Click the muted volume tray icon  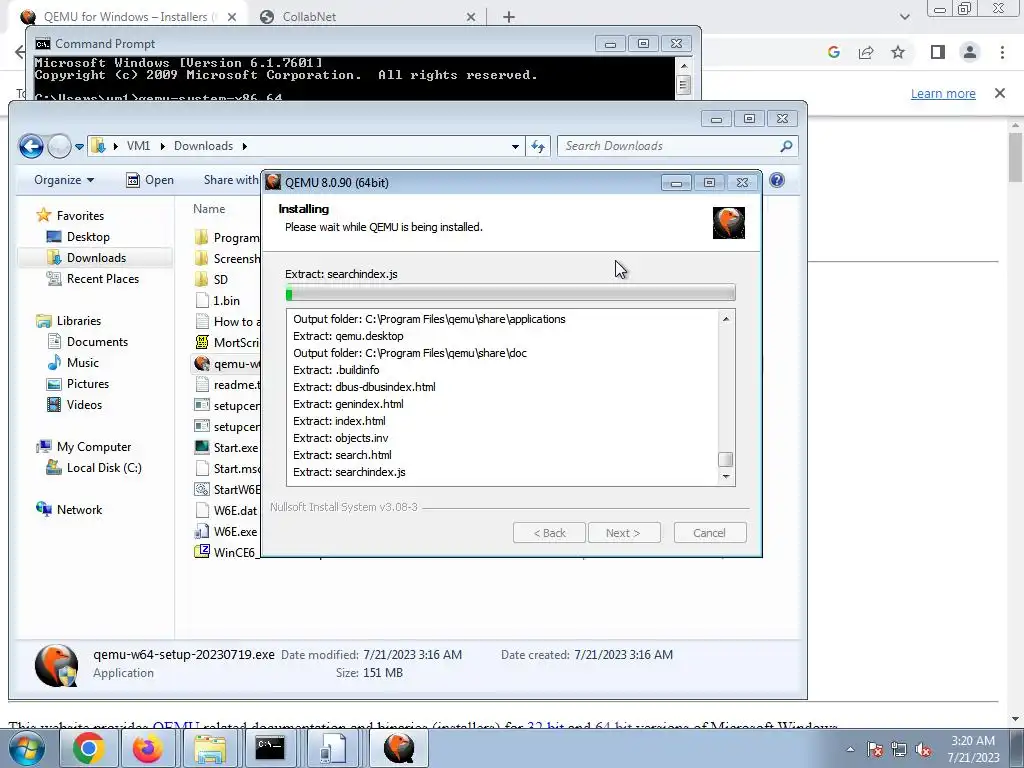(x=923, y=749)
